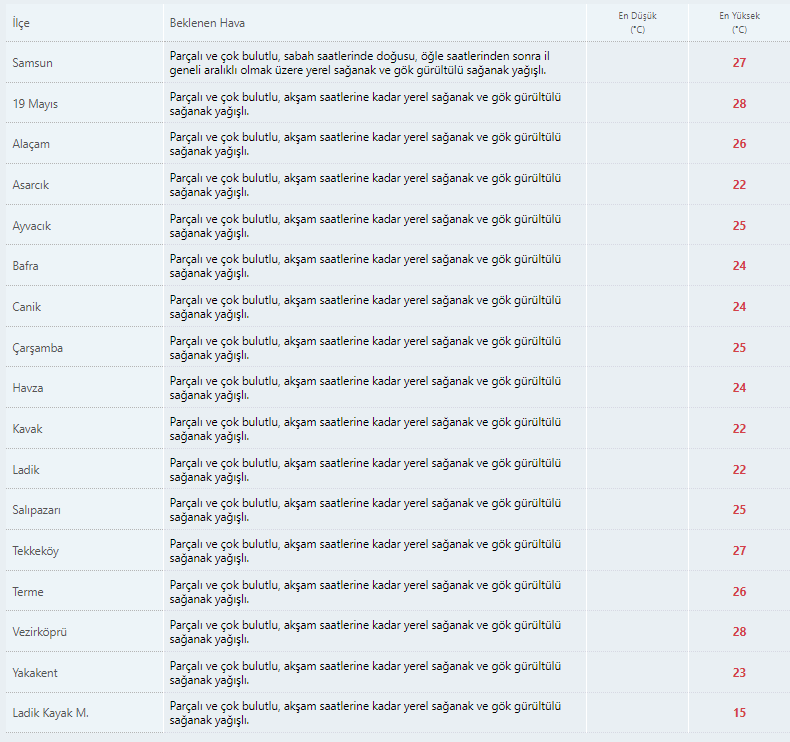Click the En Yüksek (°C) header
Viewport: 790px width, 742px height.
pyautogui.click(x=739, y=23)
